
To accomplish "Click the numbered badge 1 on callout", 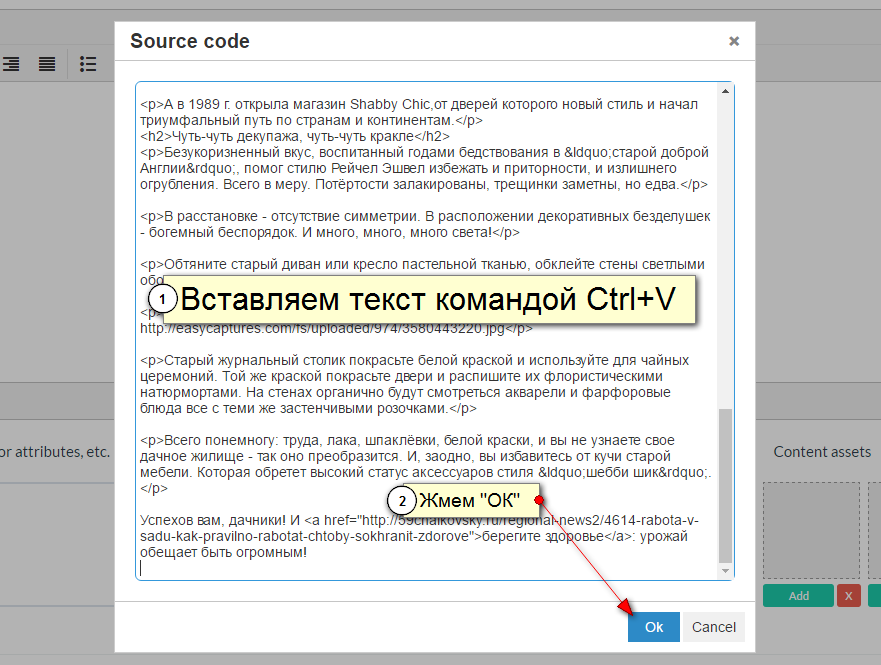I will [162, 300].
